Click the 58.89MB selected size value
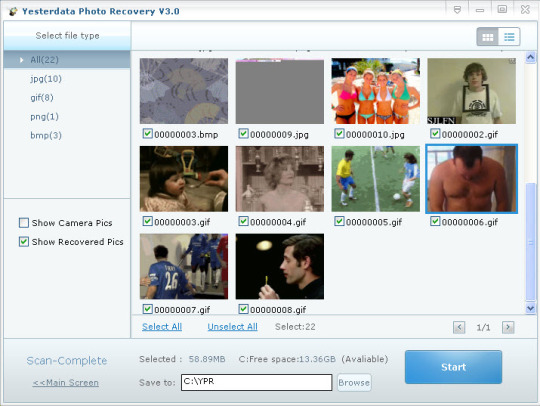Viewport: 540px width, 406px height. 207,359
